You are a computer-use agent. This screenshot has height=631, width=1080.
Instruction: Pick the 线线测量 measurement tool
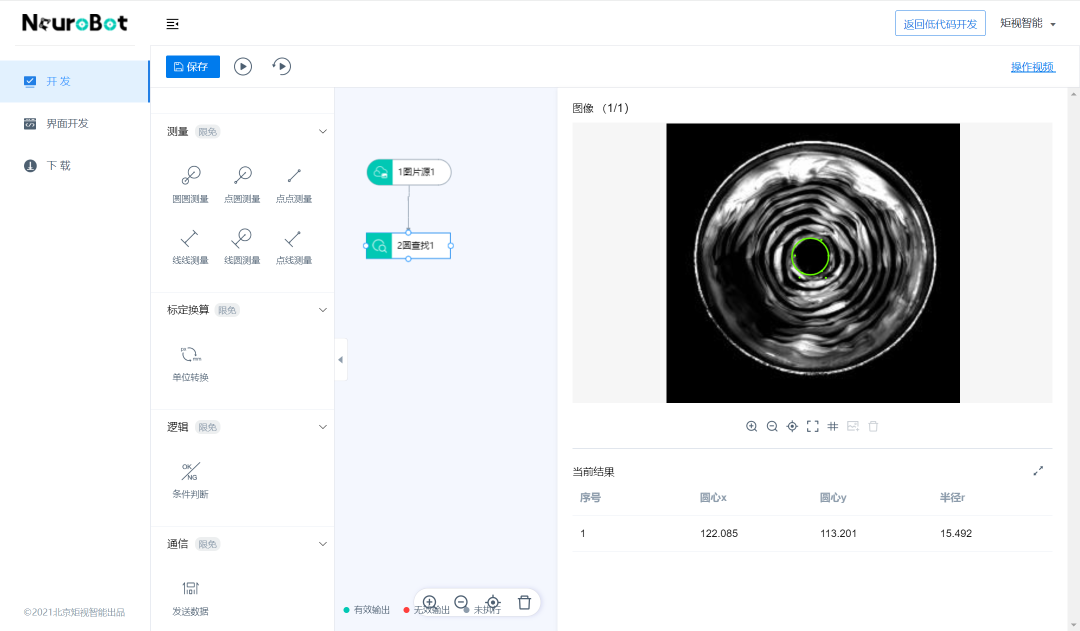(x=190, y=238)
